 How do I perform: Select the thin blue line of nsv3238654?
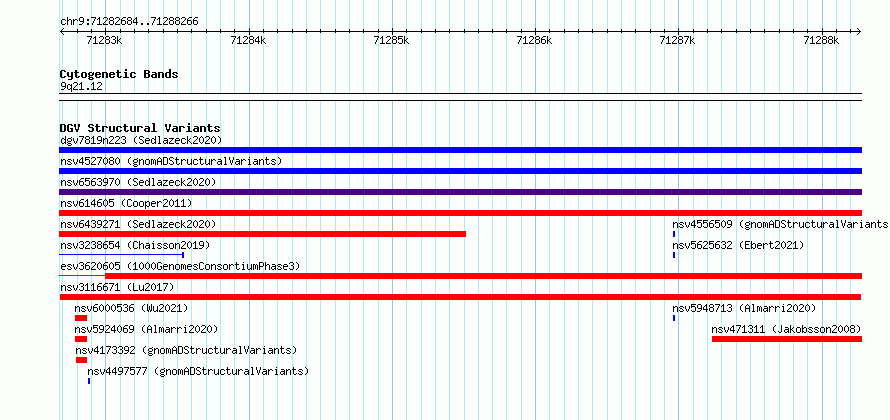coord(121,255)
